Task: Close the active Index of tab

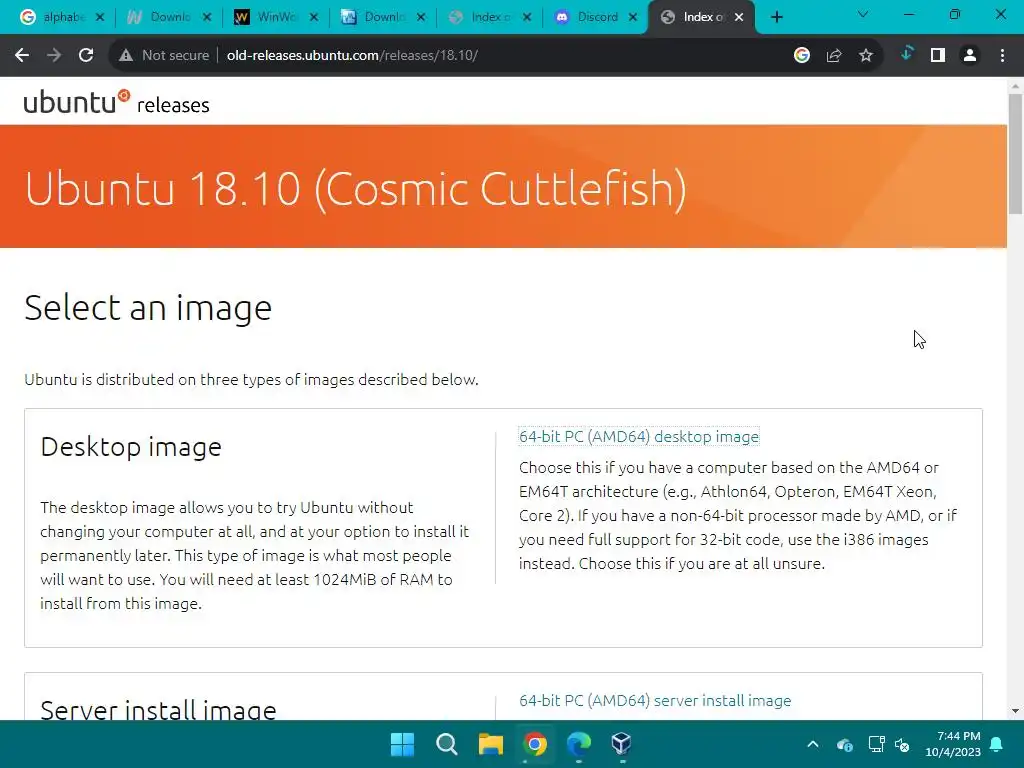Action: 739,18
